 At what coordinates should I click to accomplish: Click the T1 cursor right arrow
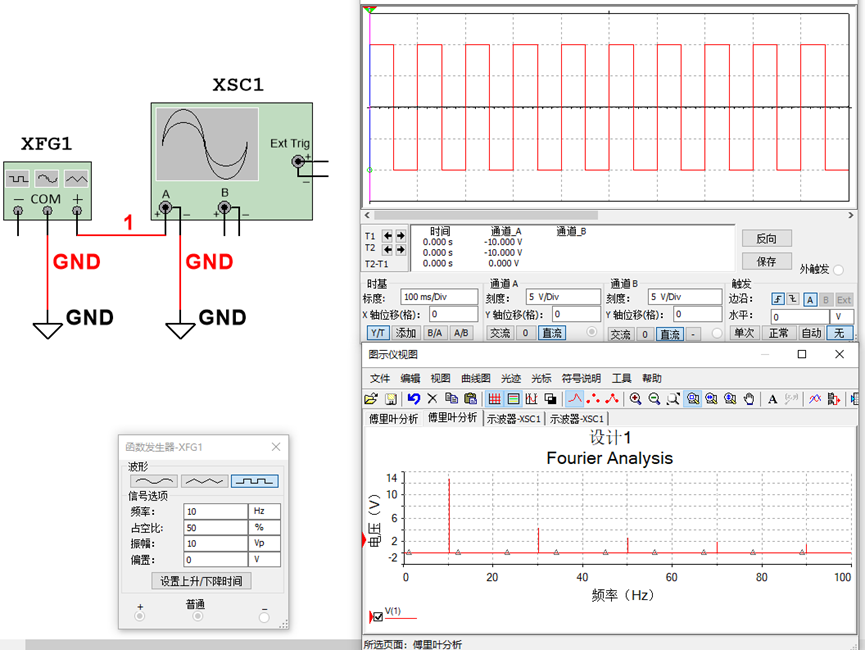point(401,236)
